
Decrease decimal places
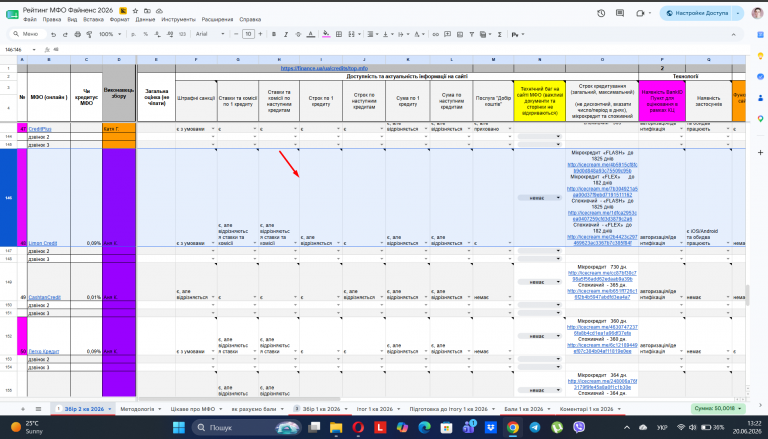[x=157, y=34]
